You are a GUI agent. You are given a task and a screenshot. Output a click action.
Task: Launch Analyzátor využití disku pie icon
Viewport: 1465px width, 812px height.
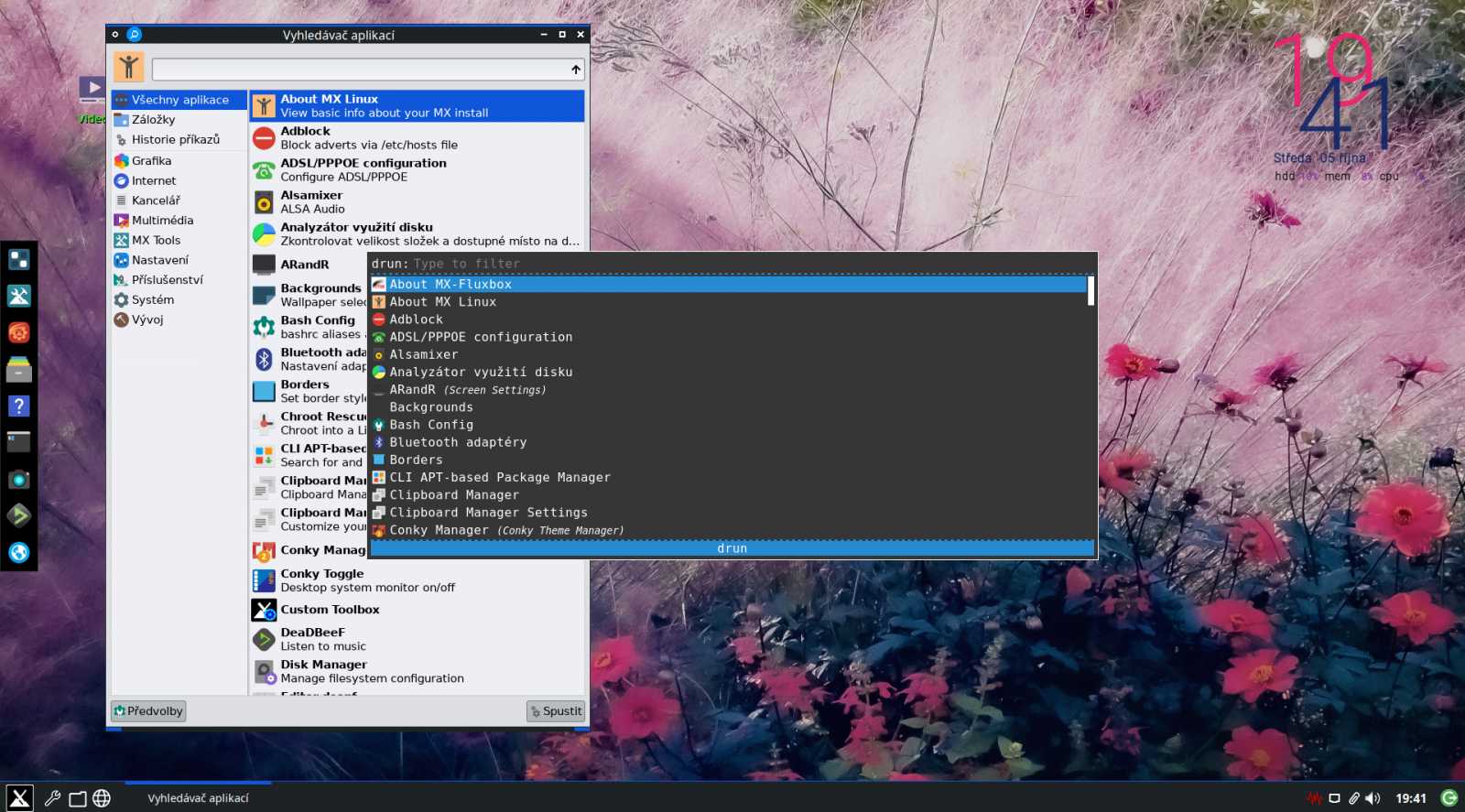click(x=264, y=234)
